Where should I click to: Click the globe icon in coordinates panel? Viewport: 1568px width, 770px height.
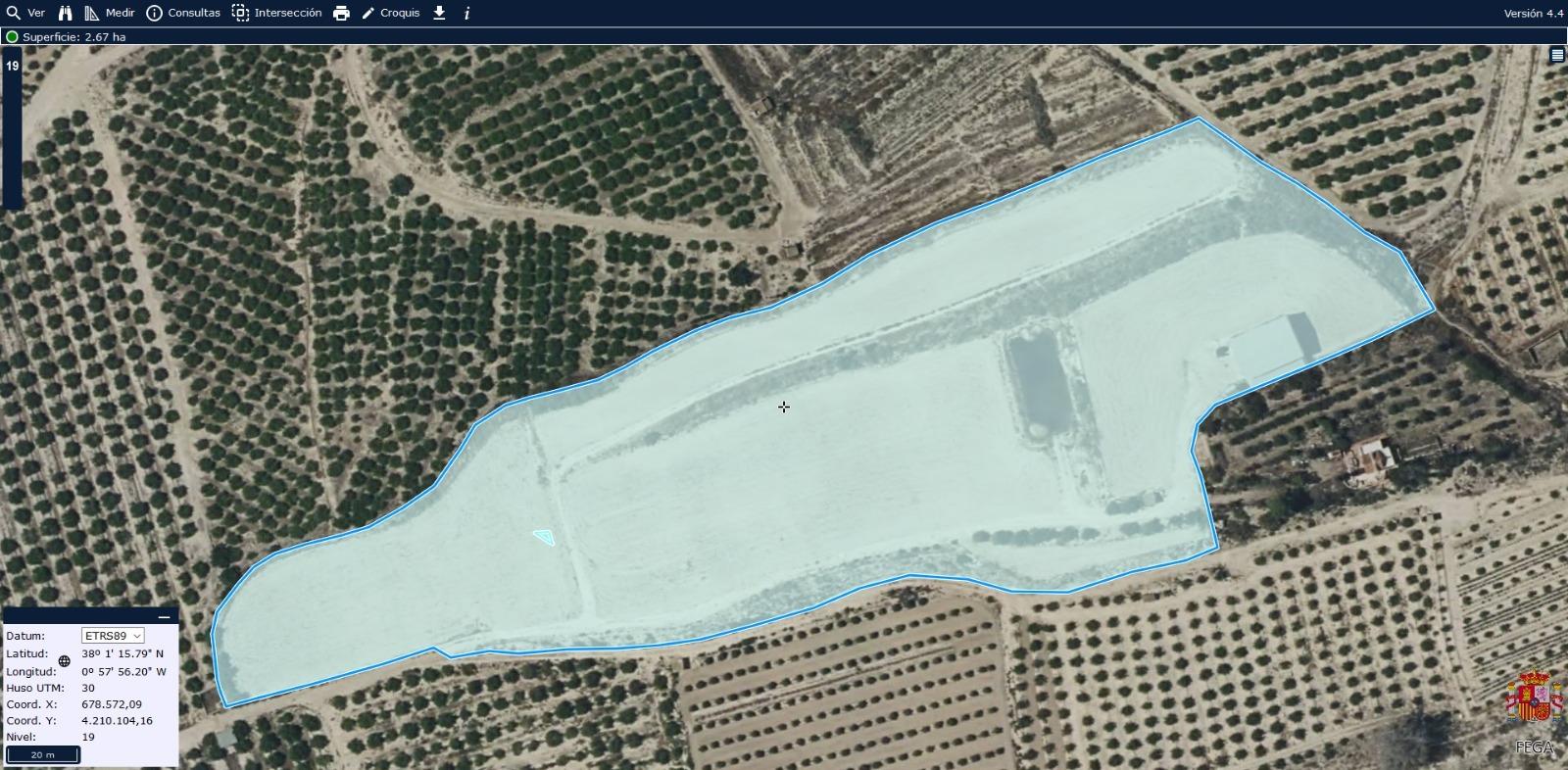[x=65, y=661]
